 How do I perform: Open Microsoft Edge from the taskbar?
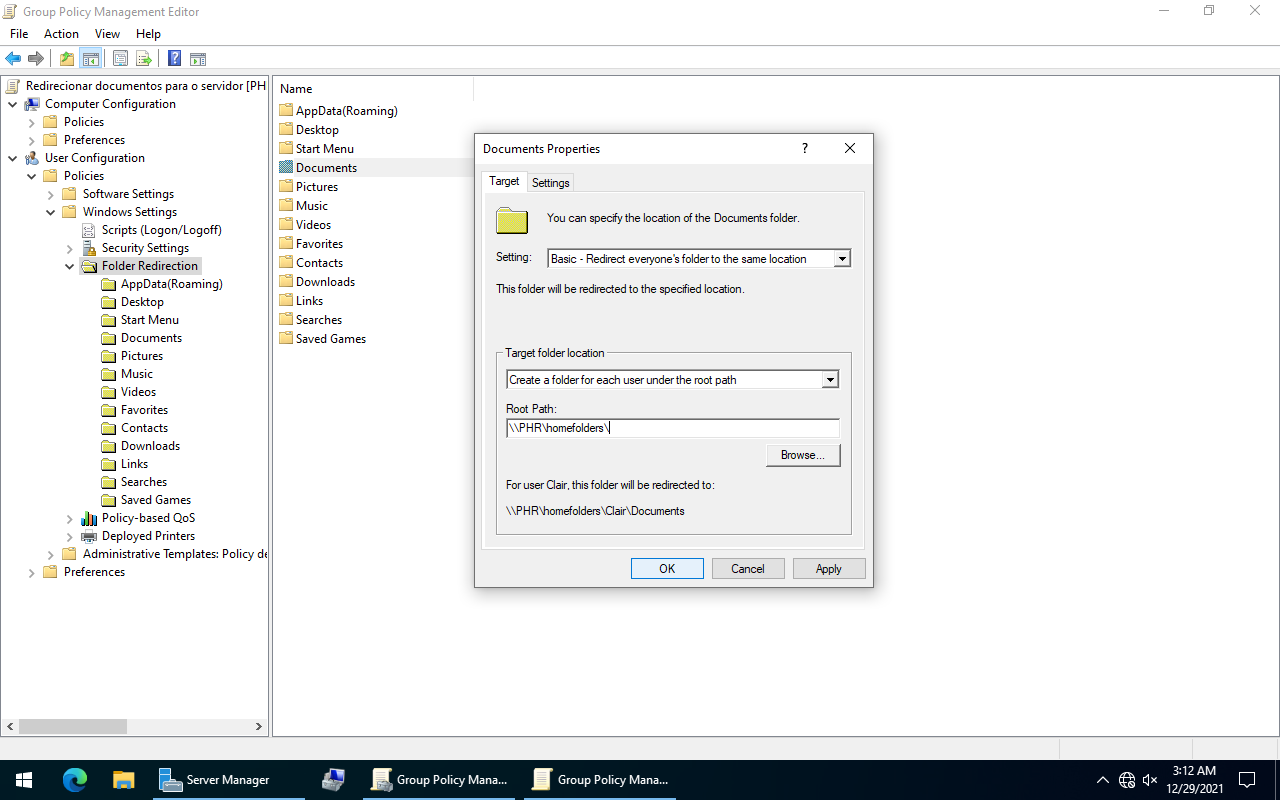tap(75, 780)
